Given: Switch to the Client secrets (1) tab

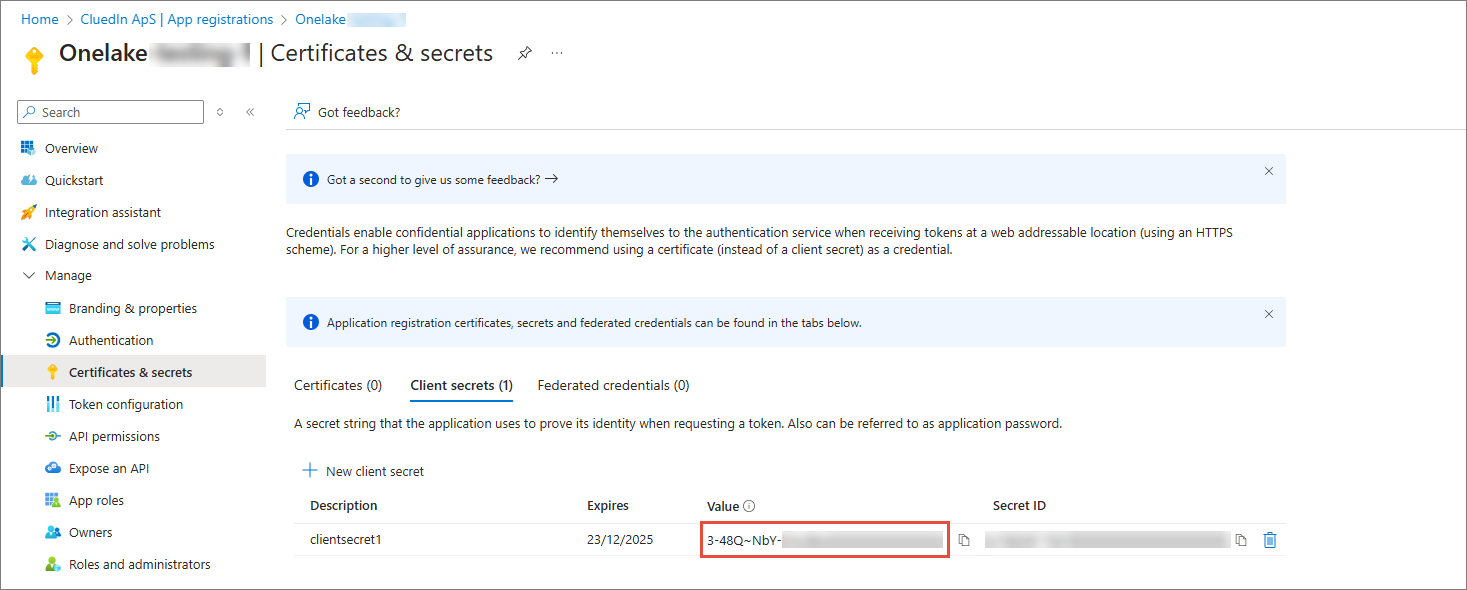Looking at the screenshot, I should click(462, 385).
